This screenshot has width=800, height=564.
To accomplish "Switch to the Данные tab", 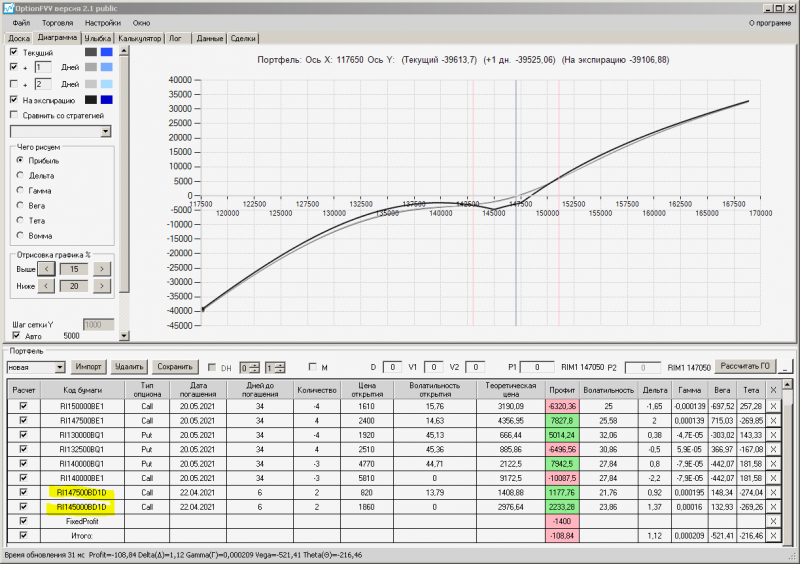I will pyautogui.click(x=210, y=38).
